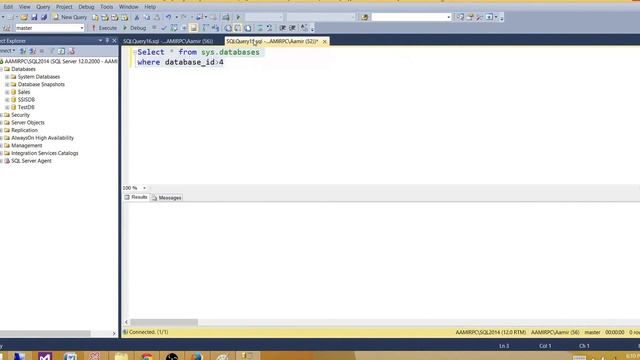Image resolution: width=640 pixels, height=360 pixels.
Task: Click the Cut scissors icon
Action: pos(137,17)
